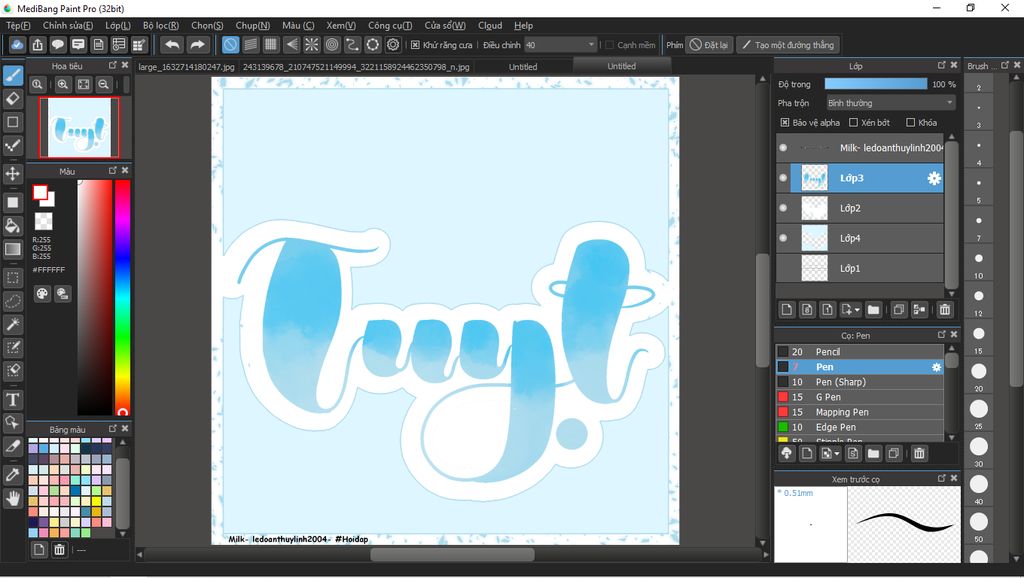Select the G Pen brush
Screen dimensions: 1024x578
(860, 397)
